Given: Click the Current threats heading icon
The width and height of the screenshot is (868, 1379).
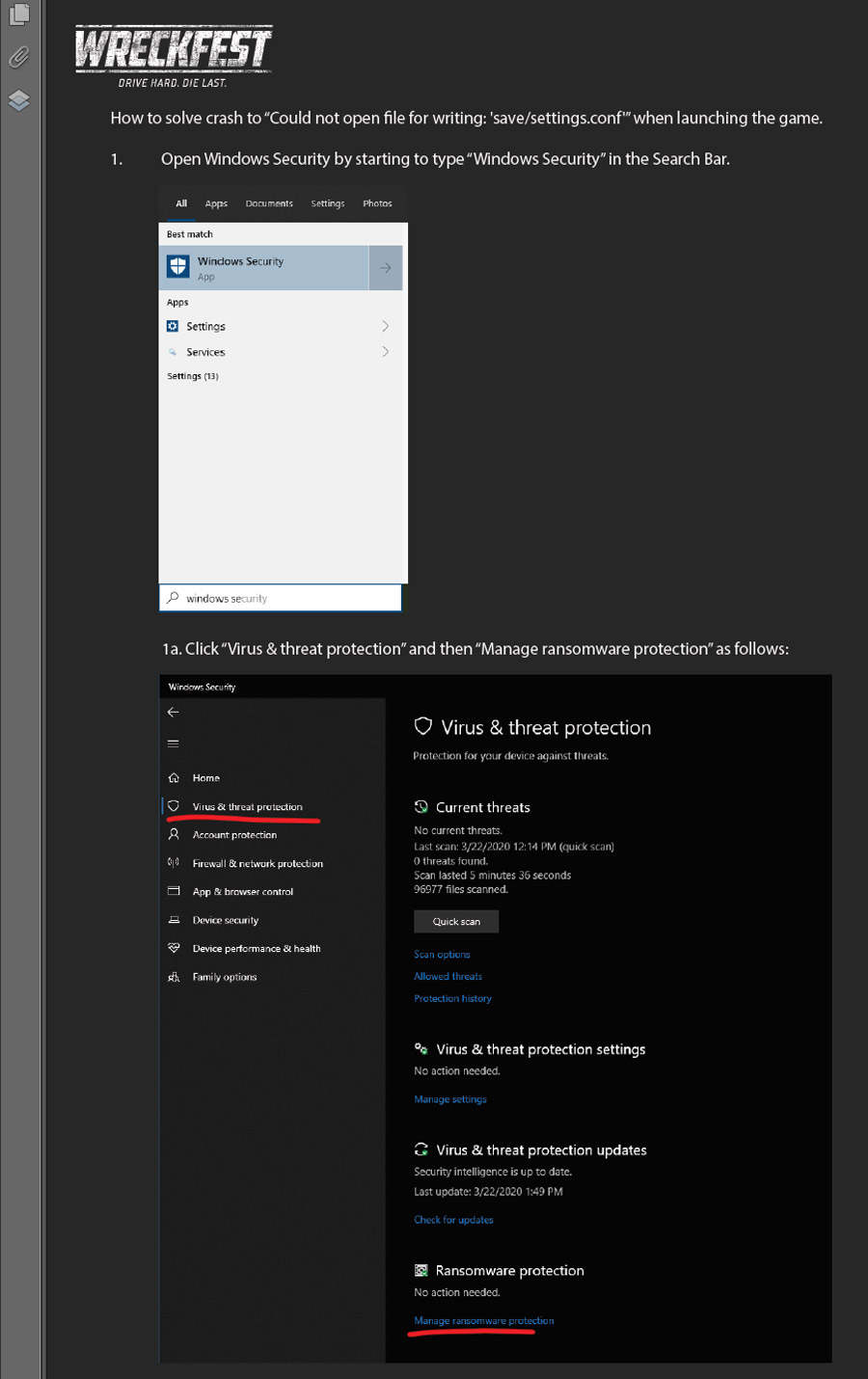Looking at the screenshot, I should [421, 807].
